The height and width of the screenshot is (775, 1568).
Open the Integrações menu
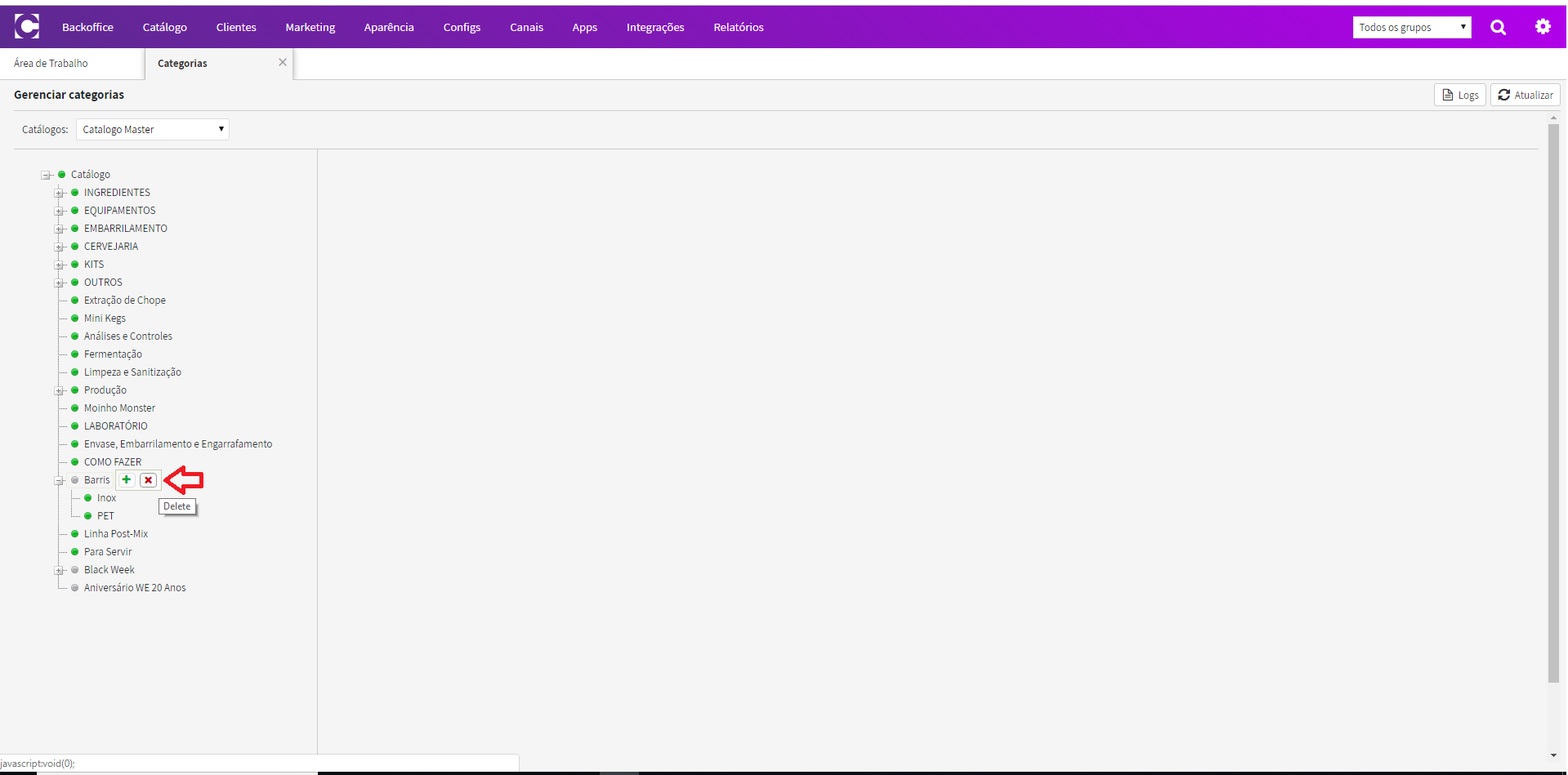655,27
